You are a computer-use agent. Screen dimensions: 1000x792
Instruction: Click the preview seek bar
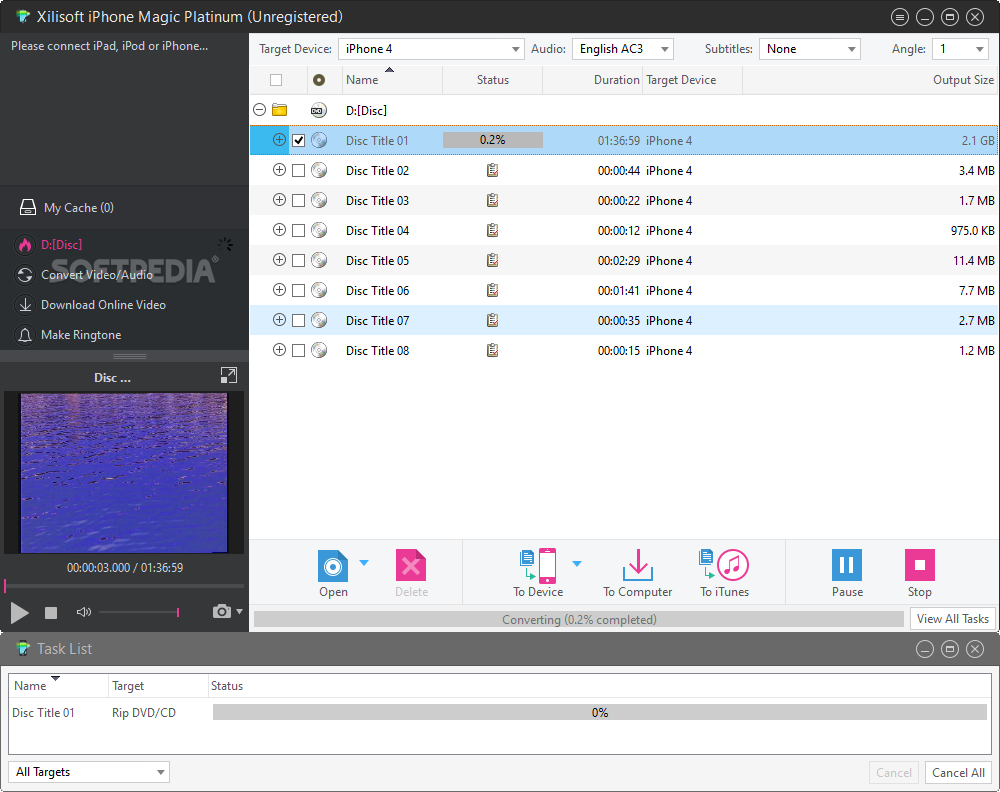tap(124, 585)
